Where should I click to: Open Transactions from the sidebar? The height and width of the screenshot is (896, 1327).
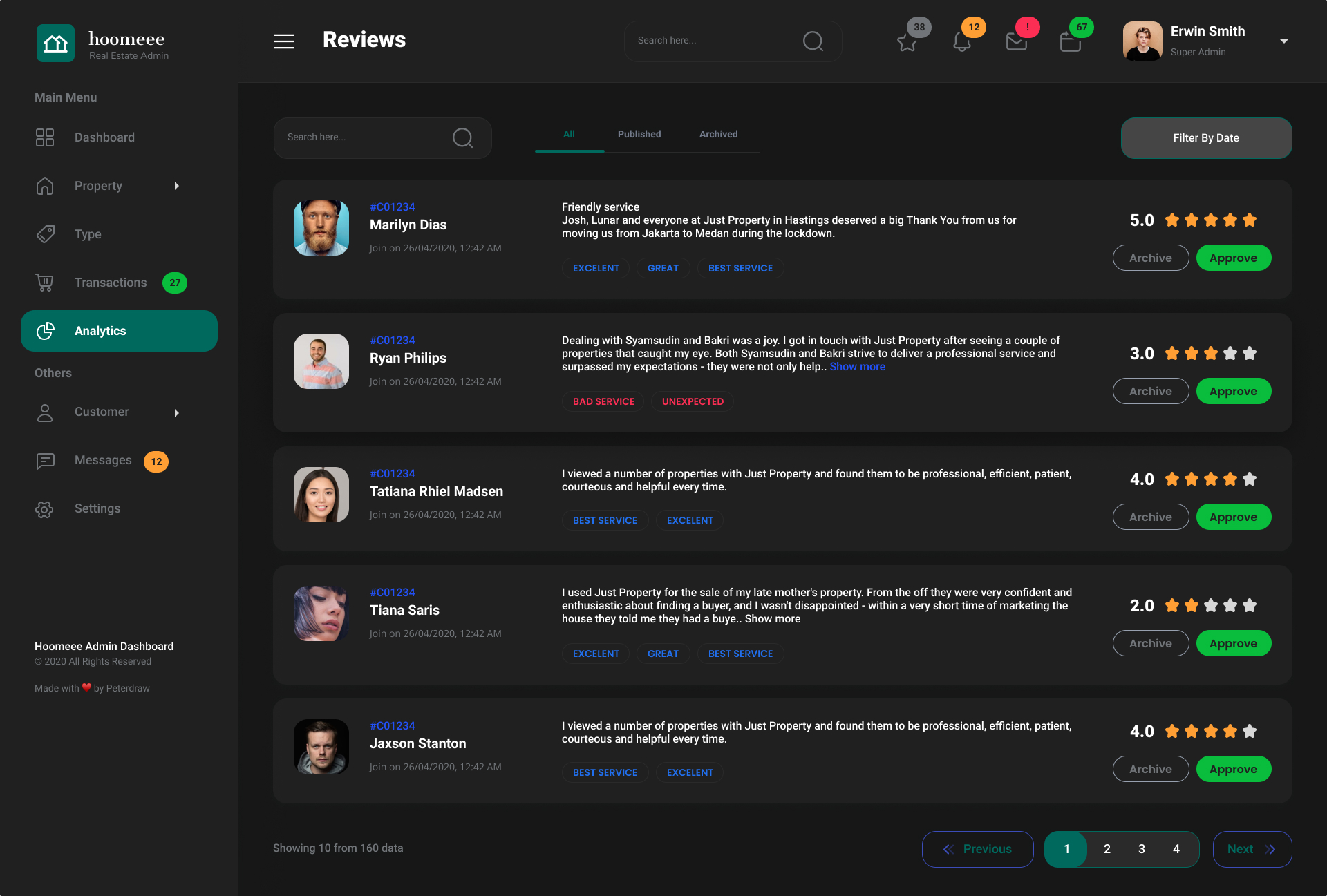(x=110, y=283)
